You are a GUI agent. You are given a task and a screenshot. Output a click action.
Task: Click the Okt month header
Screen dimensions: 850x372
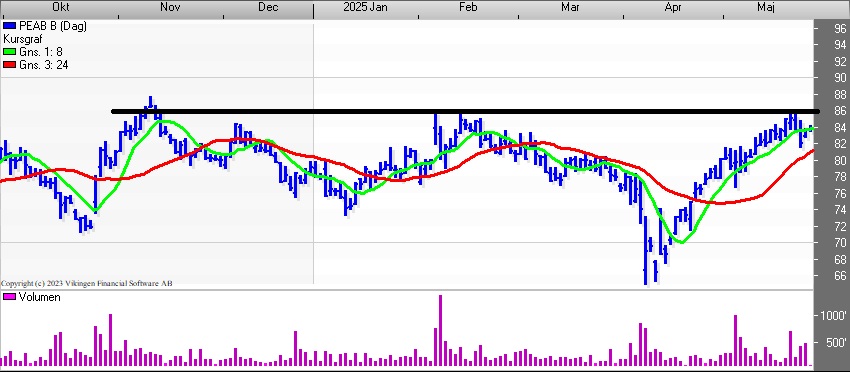[x=62, y=7]
